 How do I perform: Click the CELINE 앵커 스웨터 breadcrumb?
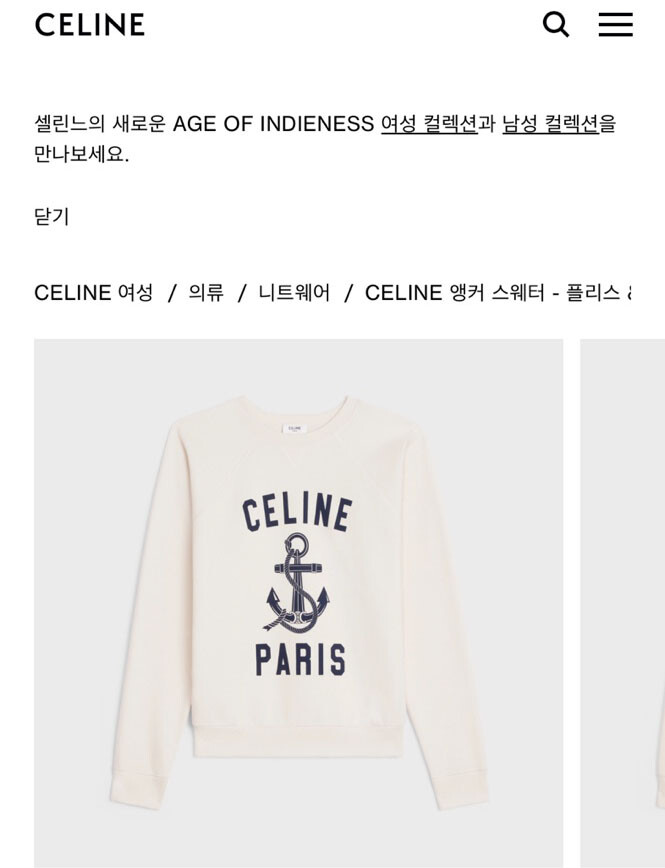[x=498, y=292]
